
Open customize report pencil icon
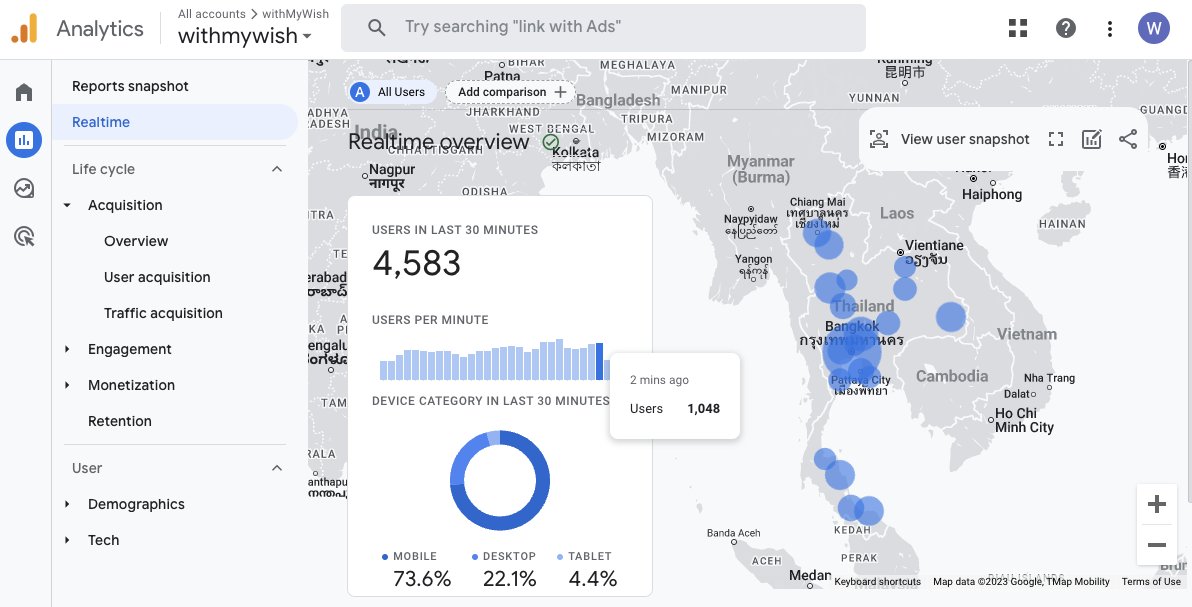tap(1092, 139)
